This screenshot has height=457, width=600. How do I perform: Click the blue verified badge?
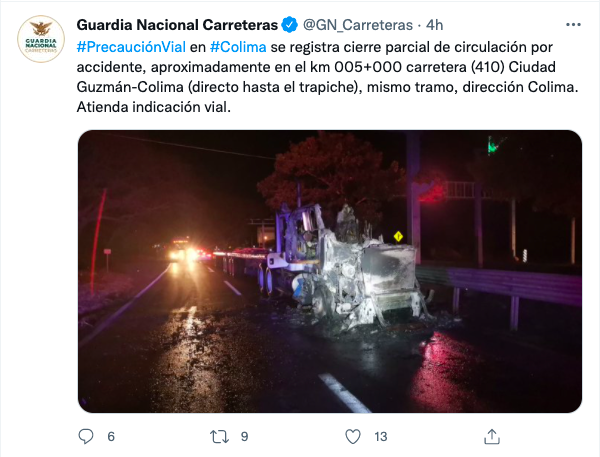point(290,25)
